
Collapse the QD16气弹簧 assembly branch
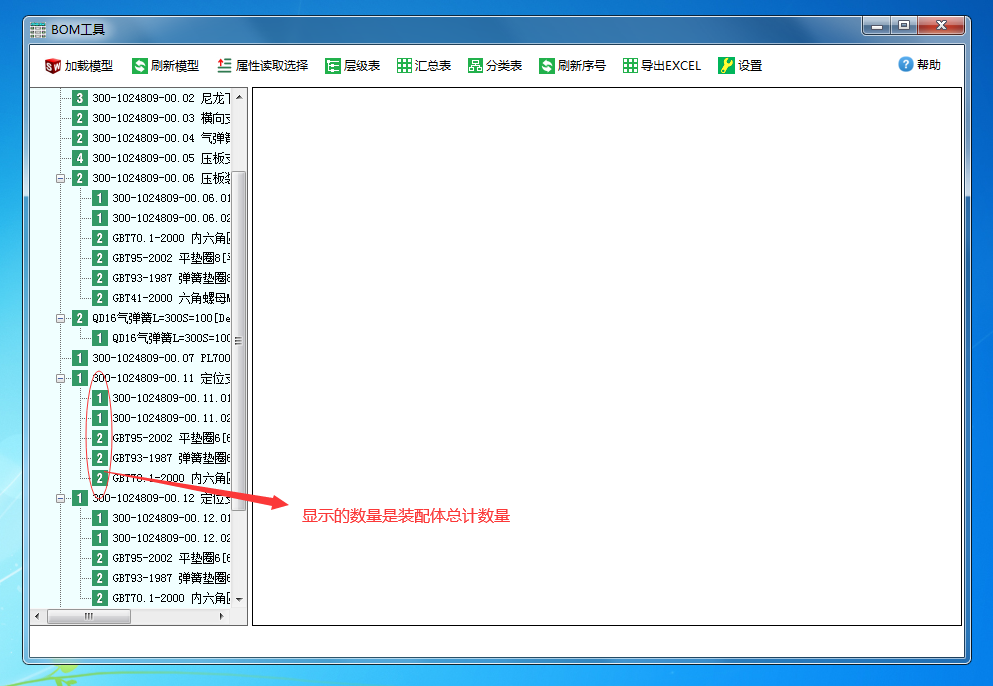(62, 317)
